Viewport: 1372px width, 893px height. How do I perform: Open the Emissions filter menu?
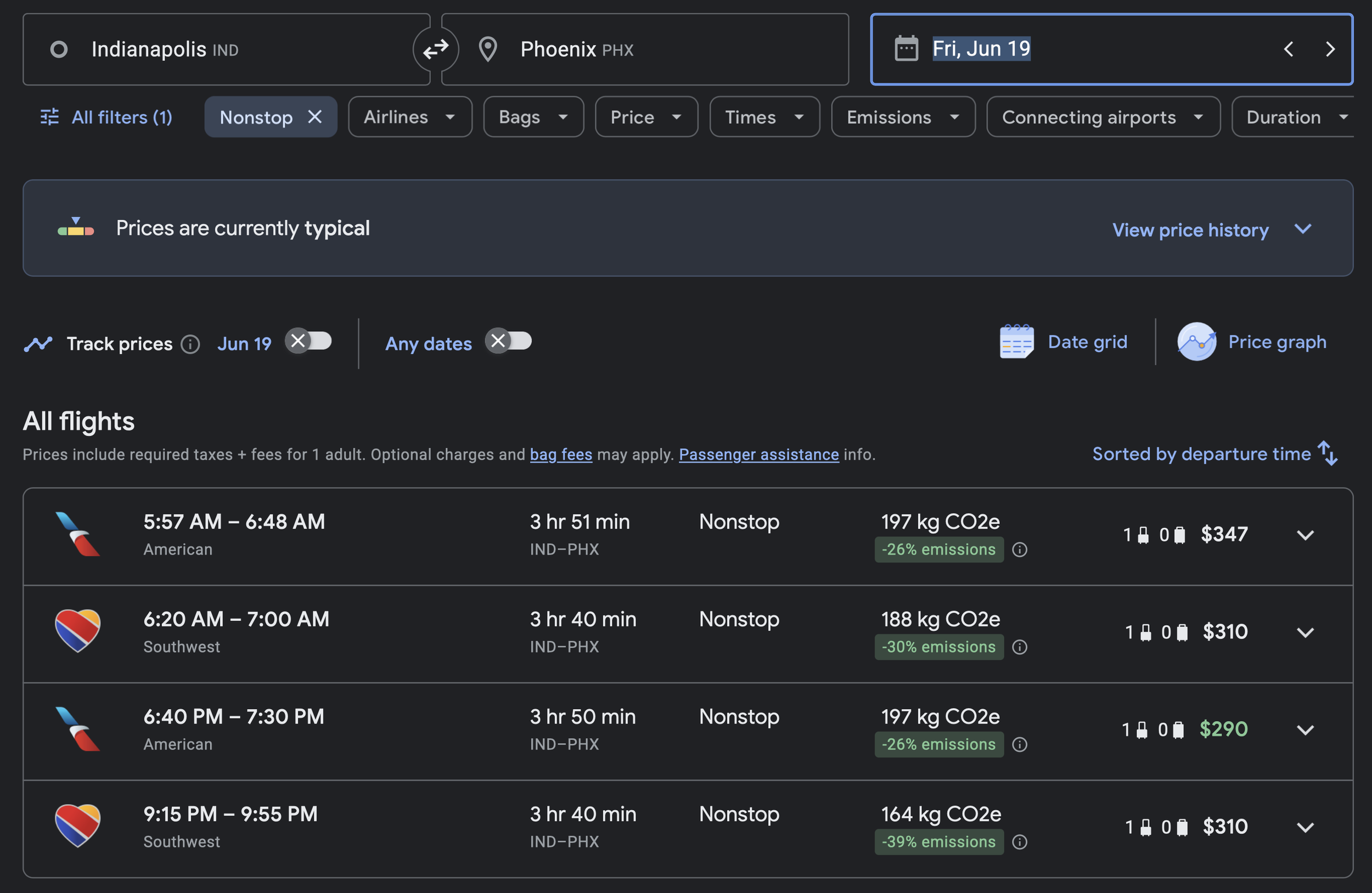[x=902, y=117]
